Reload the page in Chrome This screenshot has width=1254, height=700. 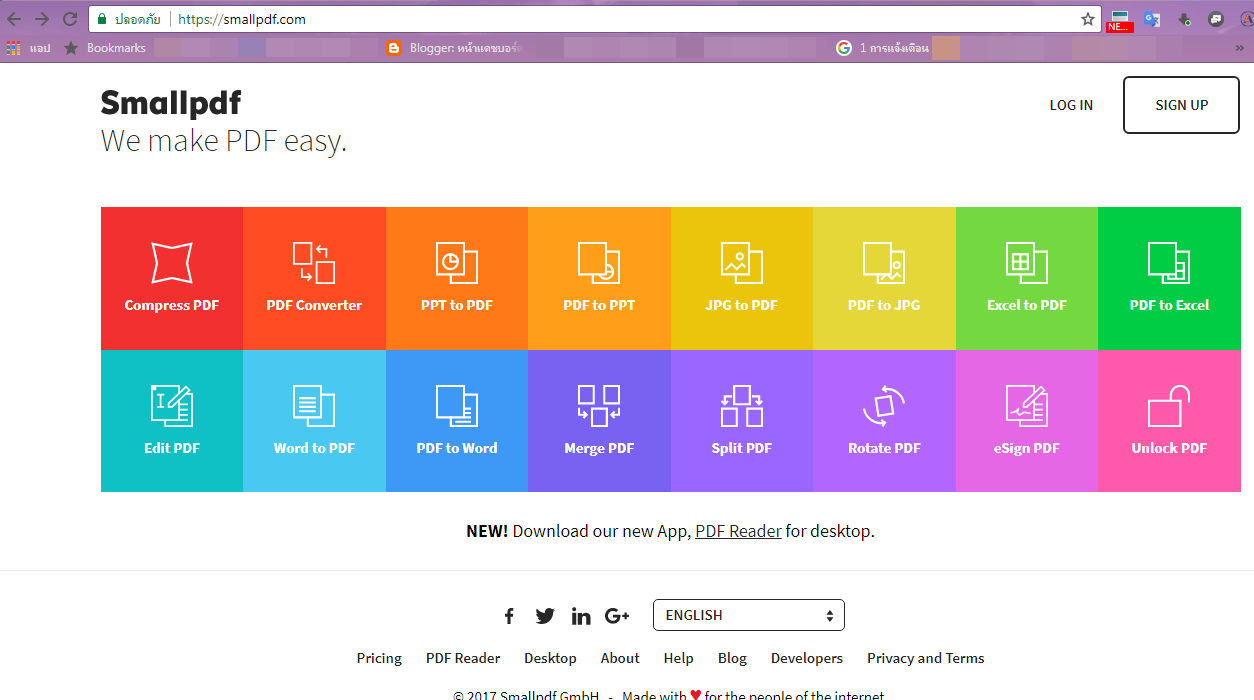click(70, 19)
